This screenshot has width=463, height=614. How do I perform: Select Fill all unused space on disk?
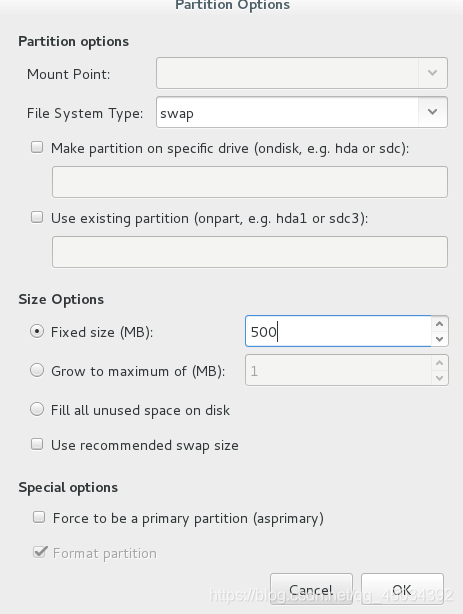(x=37, y=410)
